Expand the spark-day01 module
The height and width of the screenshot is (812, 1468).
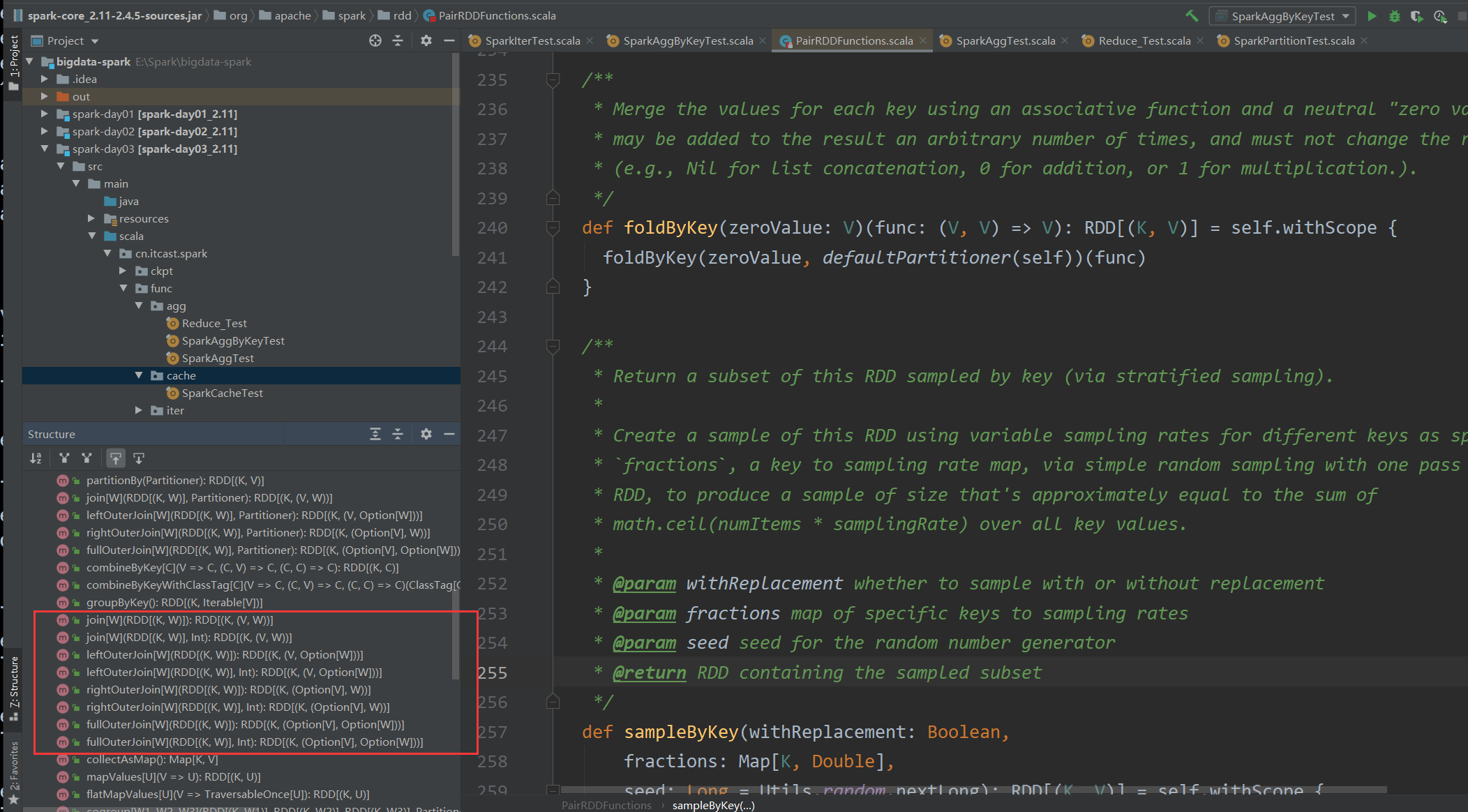tap(45, 114)
